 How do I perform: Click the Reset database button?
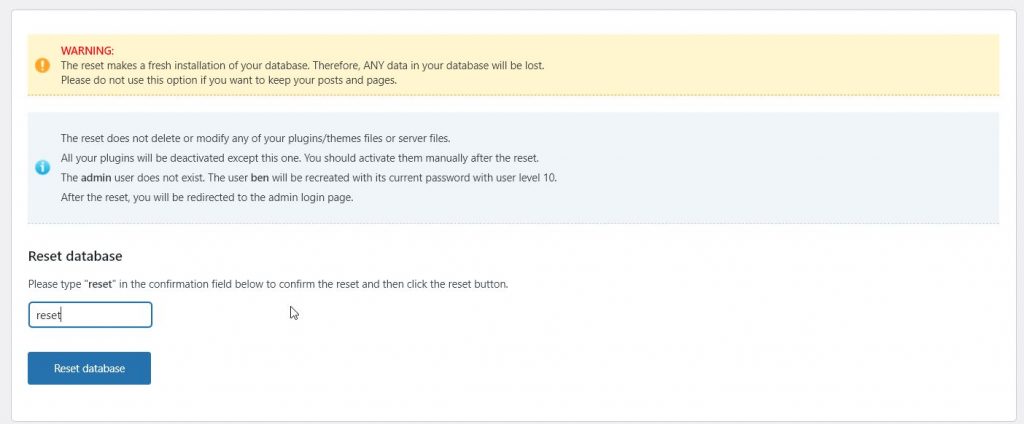tap(89, 368)
